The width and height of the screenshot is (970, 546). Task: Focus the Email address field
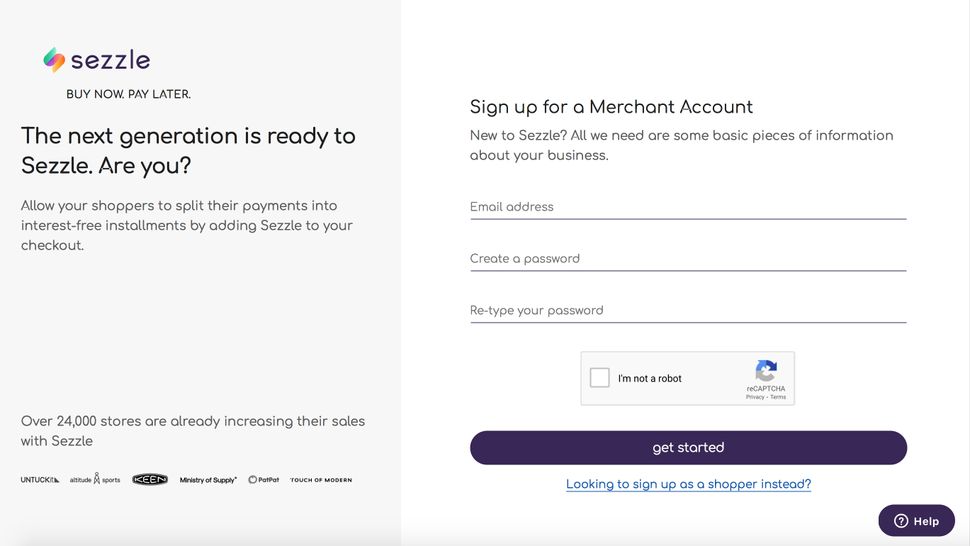coord(688,207)
